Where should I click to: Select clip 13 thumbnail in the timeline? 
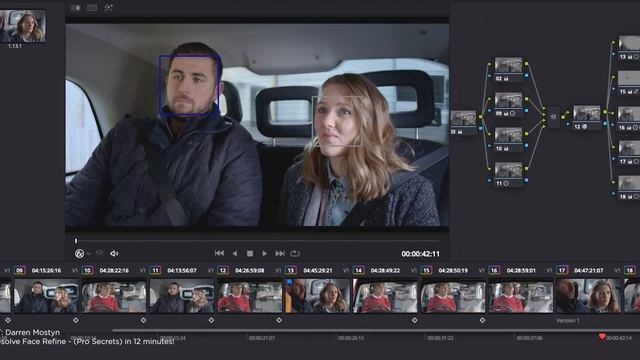[317, 296]
